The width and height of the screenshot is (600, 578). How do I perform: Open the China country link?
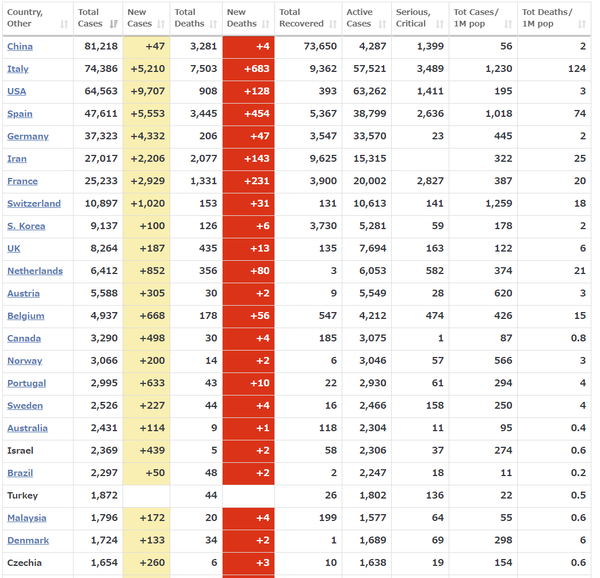pos(20,47)
